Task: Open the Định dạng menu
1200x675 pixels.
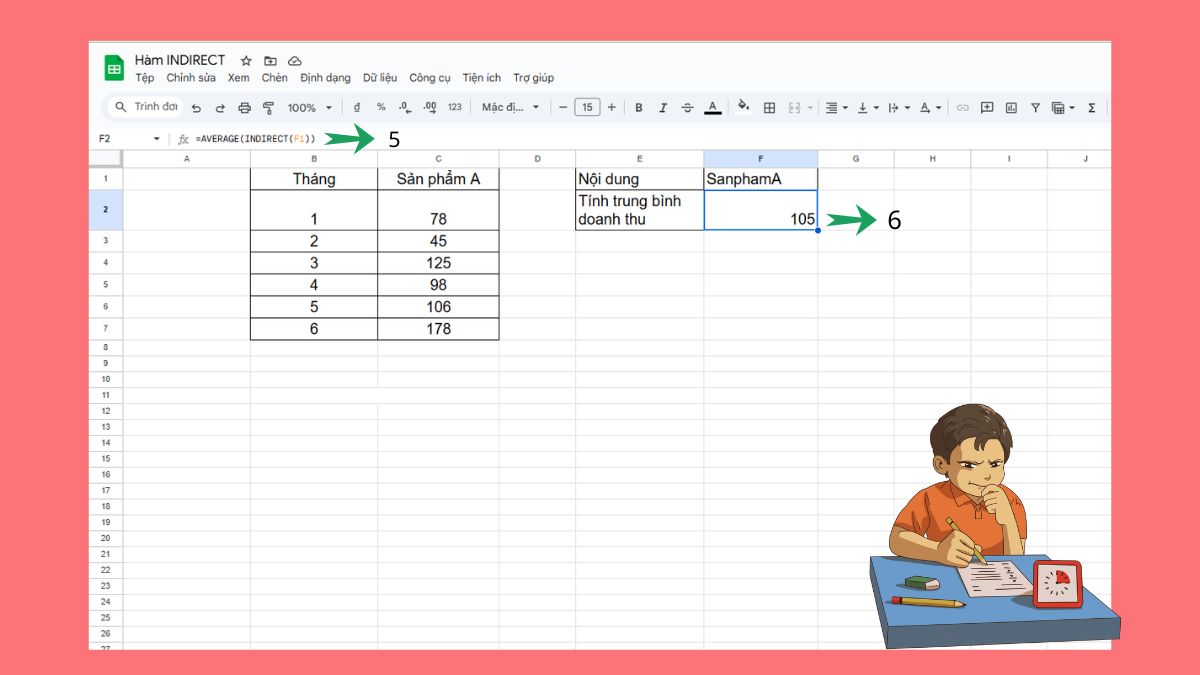Action: pyautogui.click(x=325, y=77)
